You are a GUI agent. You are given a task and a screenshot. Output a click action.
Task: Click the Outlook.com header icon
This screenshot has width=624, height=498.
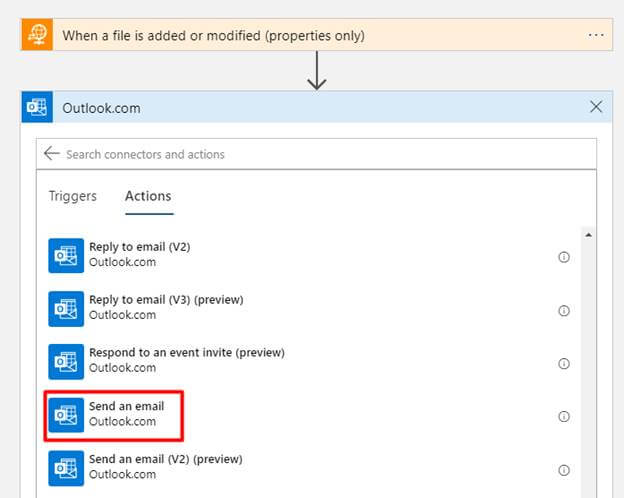(37, 107)
